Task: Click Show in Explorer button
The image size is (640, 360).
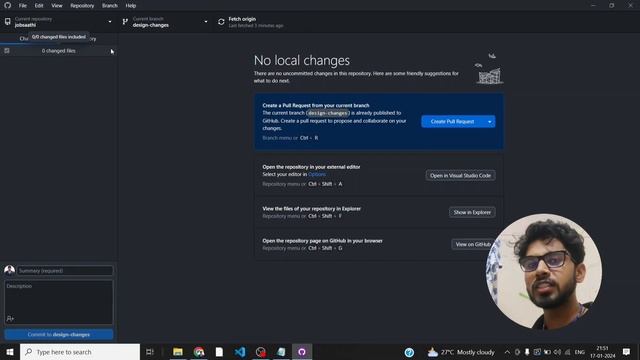Action: pos(472,212)
